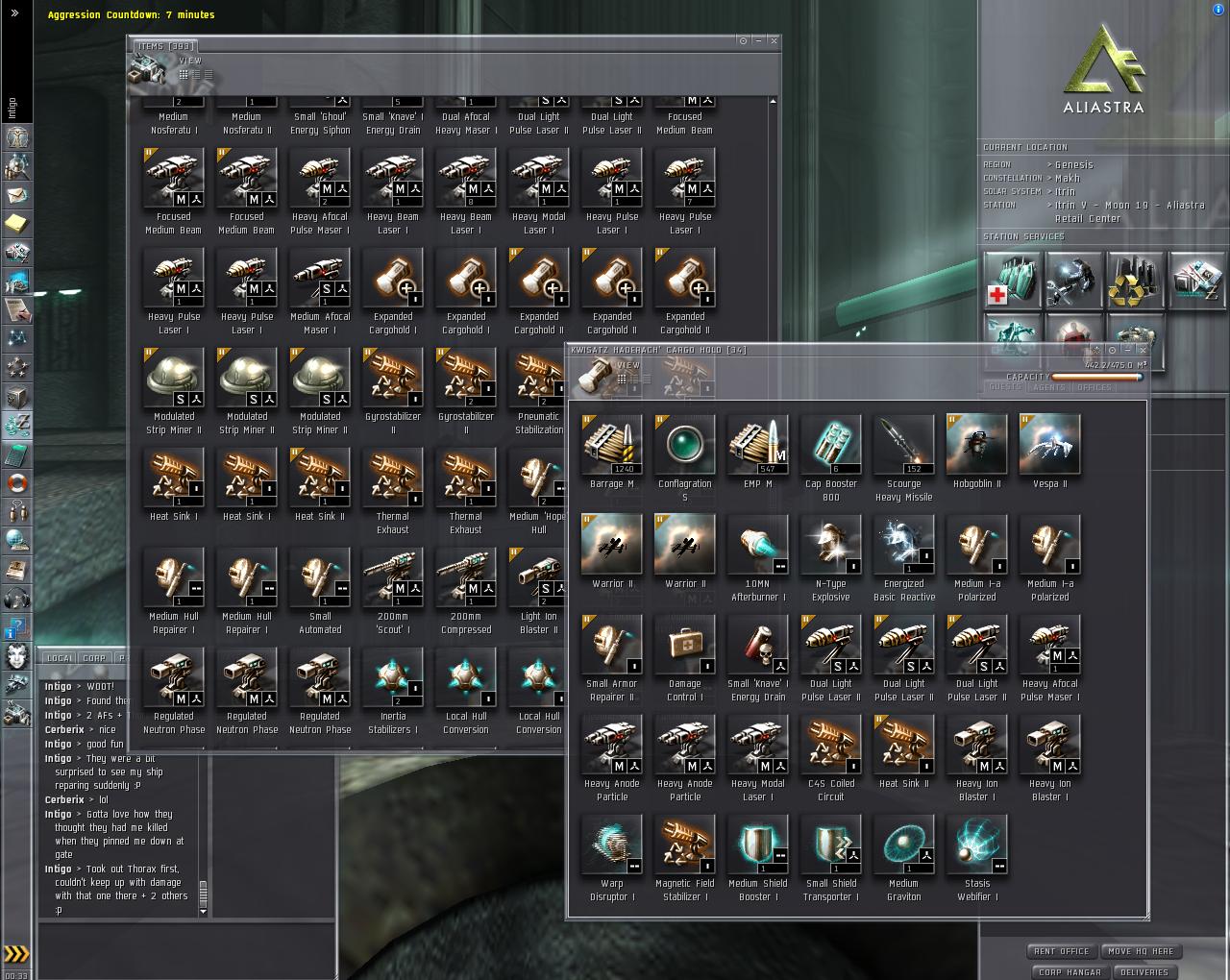Select 200mm 'Scout' I in Items window
This screenshot has width=1230, height=980.
(x=393, y=591)
